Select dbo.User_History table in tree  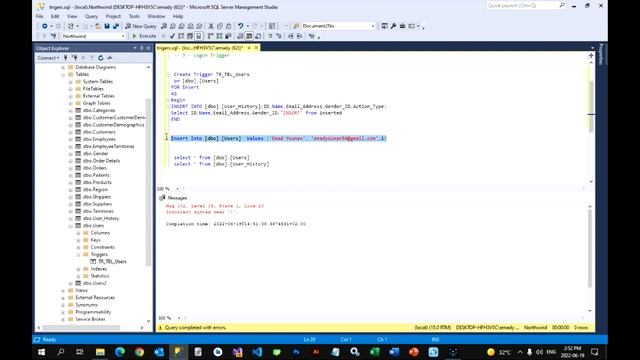100,218
